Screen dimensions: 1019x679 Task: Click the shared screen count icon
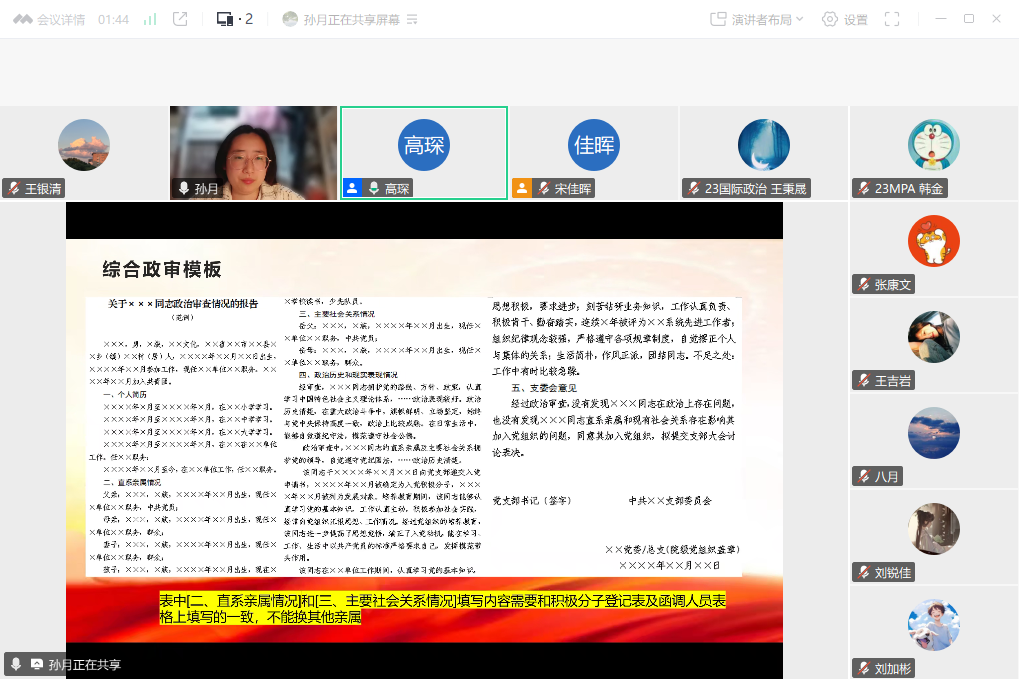coord(234,19)
